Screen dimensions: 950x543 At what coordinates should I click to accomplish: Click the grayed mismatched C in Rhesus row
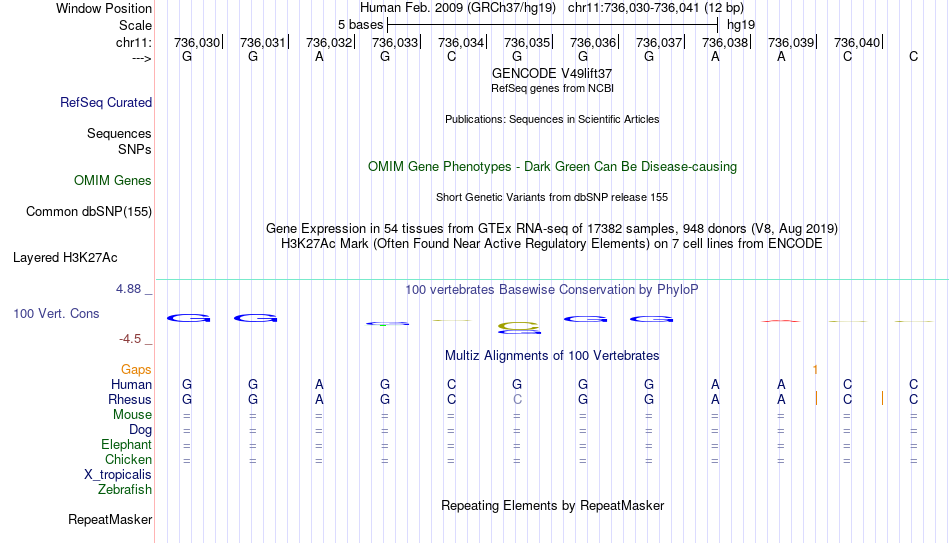pyautogui.click(x=517, y=400)
